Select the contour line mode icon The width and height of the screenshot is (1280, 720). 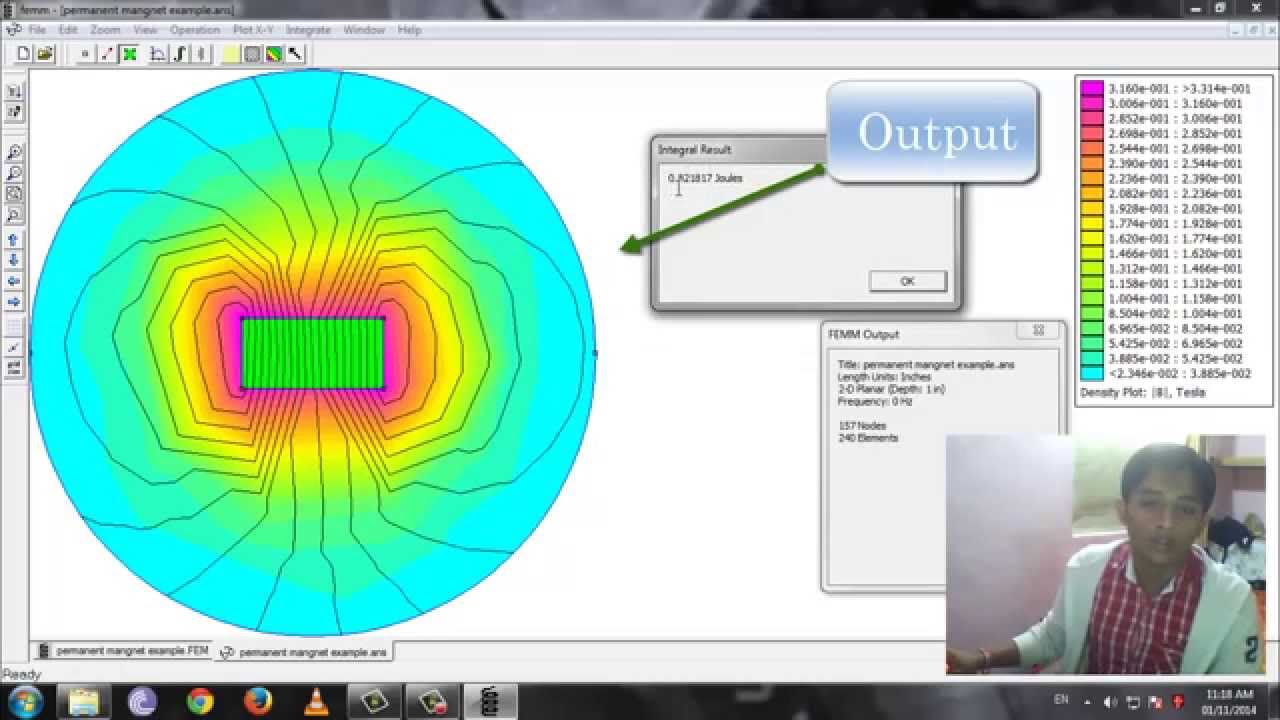107,54
